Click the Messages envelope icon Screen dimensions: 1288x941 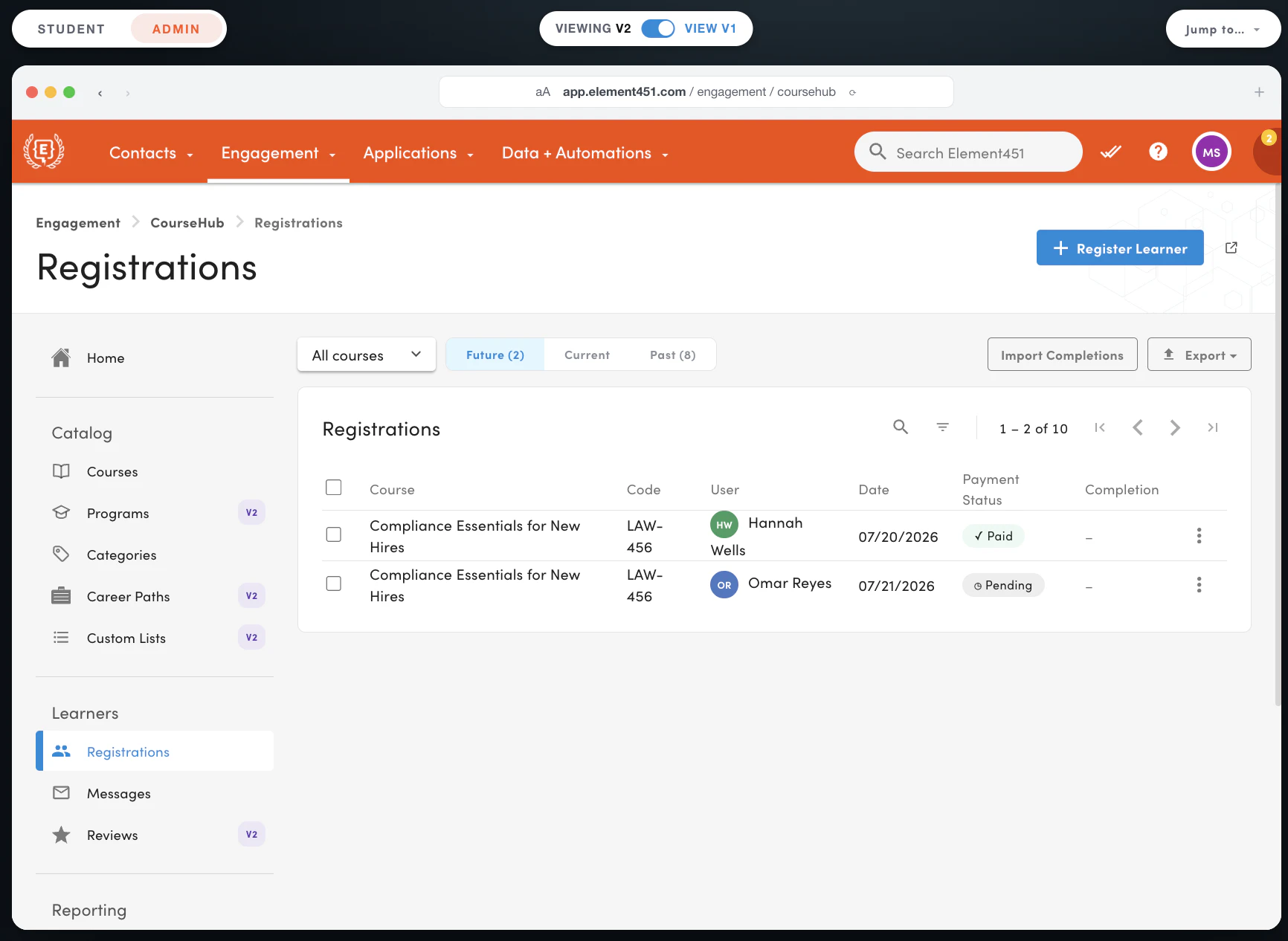tap(61, 793)
